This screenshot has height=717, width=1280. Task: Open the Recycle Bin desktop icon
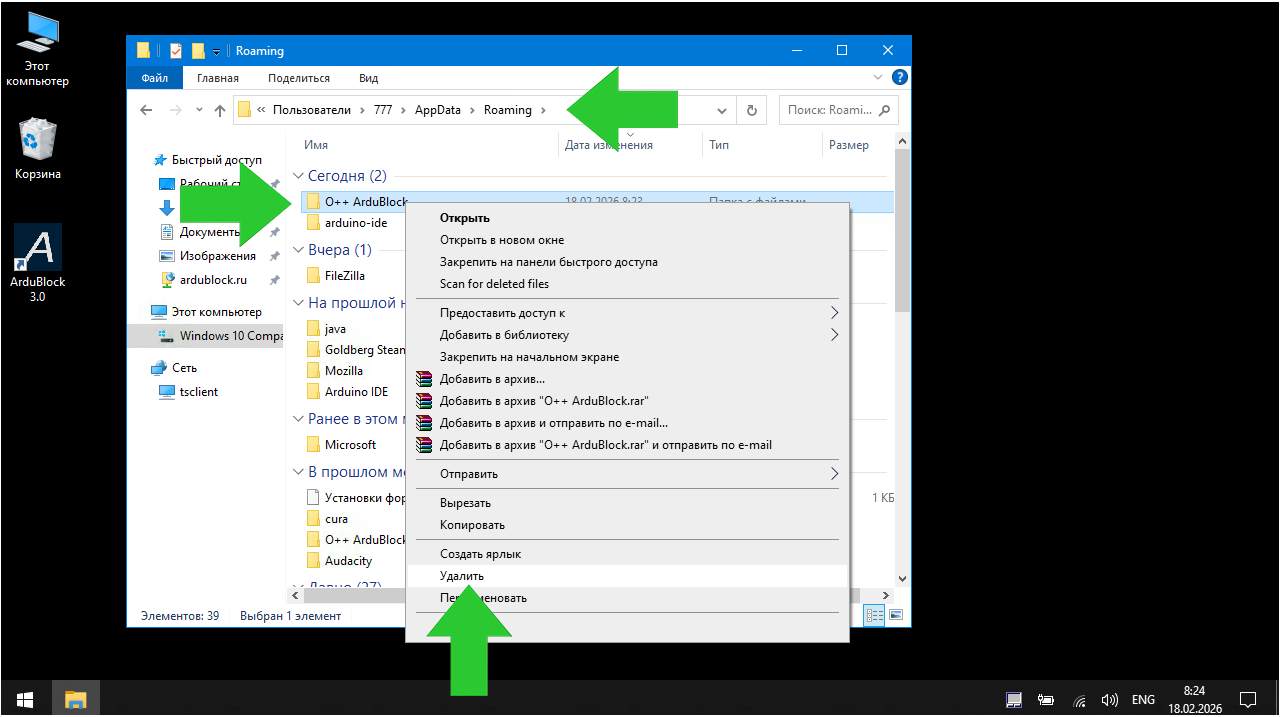[38, 146]
